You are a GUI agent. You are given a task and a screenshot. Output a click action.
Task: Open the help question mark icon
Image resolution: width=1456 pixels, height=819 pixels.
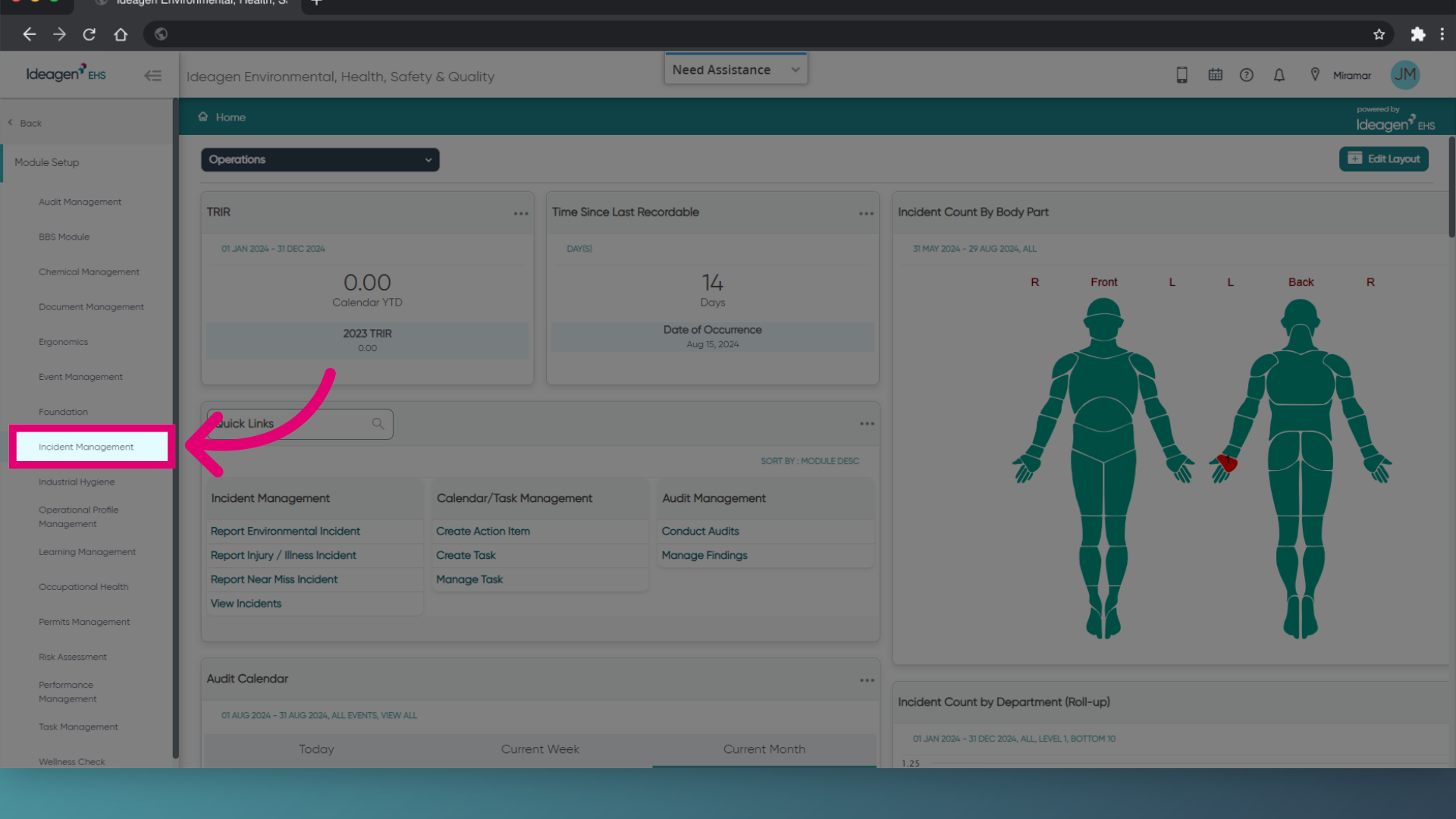point(1247,75)
